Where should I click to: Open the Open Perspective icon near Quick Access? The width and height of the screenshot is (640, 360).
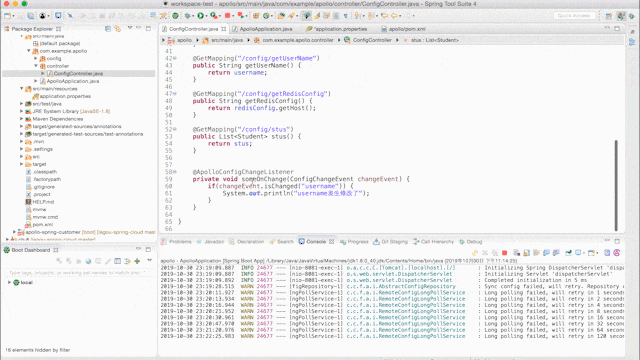[x=609, y=16]
